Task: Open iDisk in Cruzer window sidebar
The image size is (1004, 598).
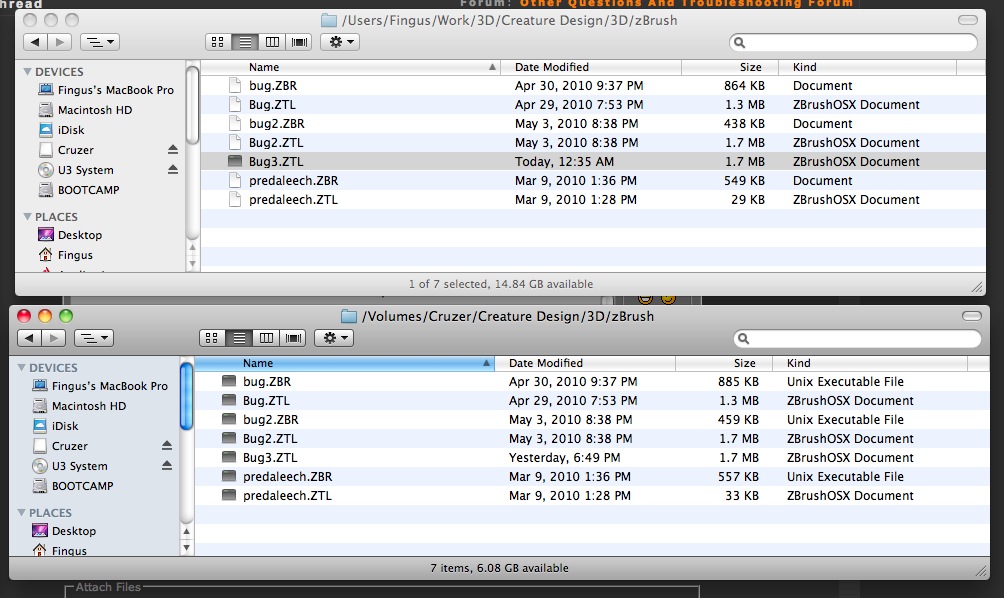Action: tap(56, 426)
